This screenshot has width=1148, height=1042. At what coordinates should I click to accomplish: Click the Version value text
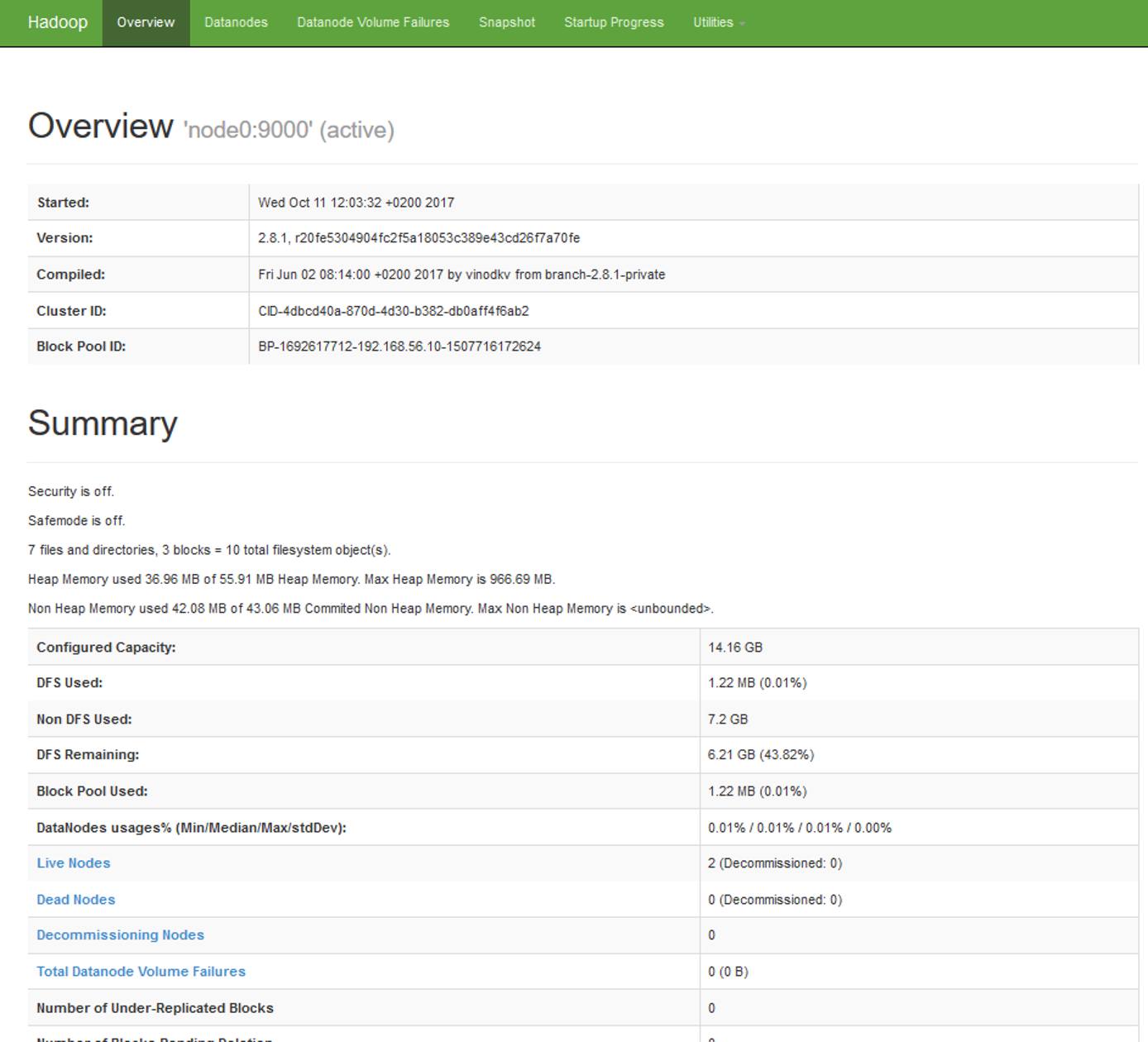click(419, 238)
